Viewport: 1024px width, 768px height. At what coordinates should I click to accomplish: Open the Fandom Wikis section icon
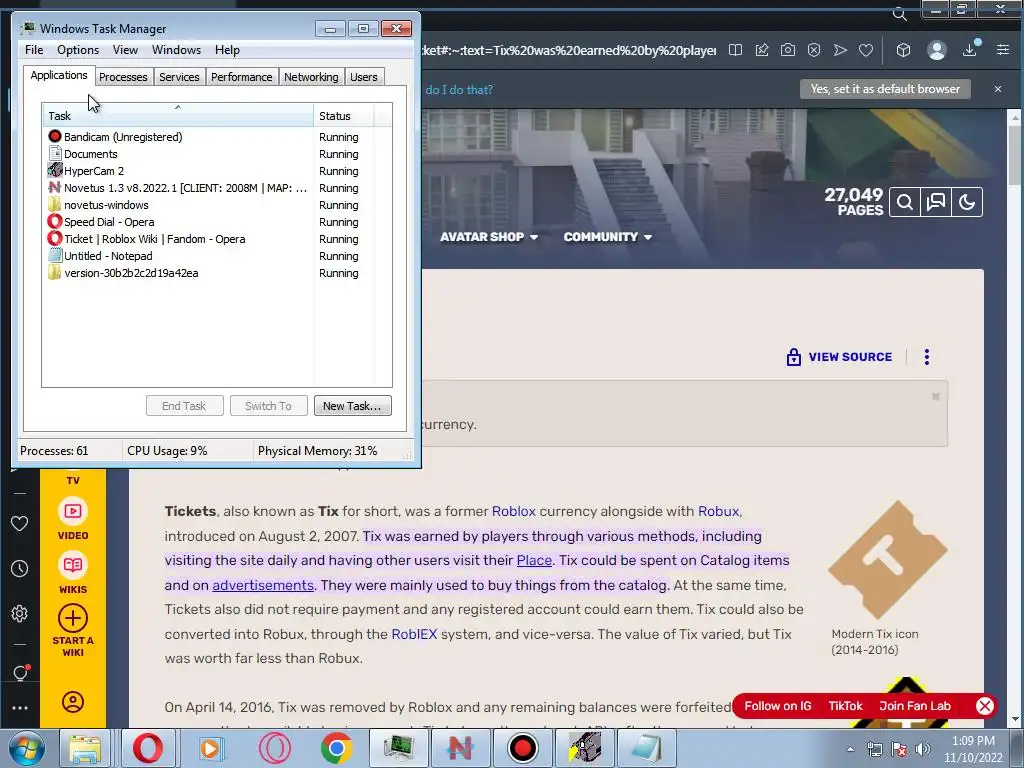(72, 566)
